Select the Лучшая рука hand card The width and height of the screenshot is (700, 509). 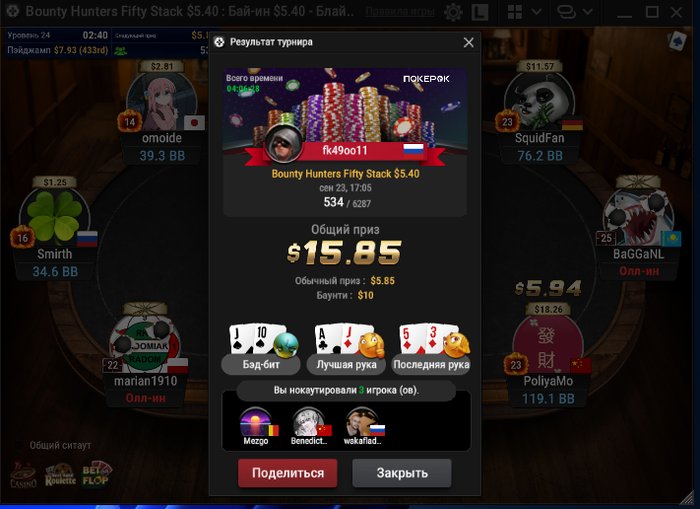(346, 349)
